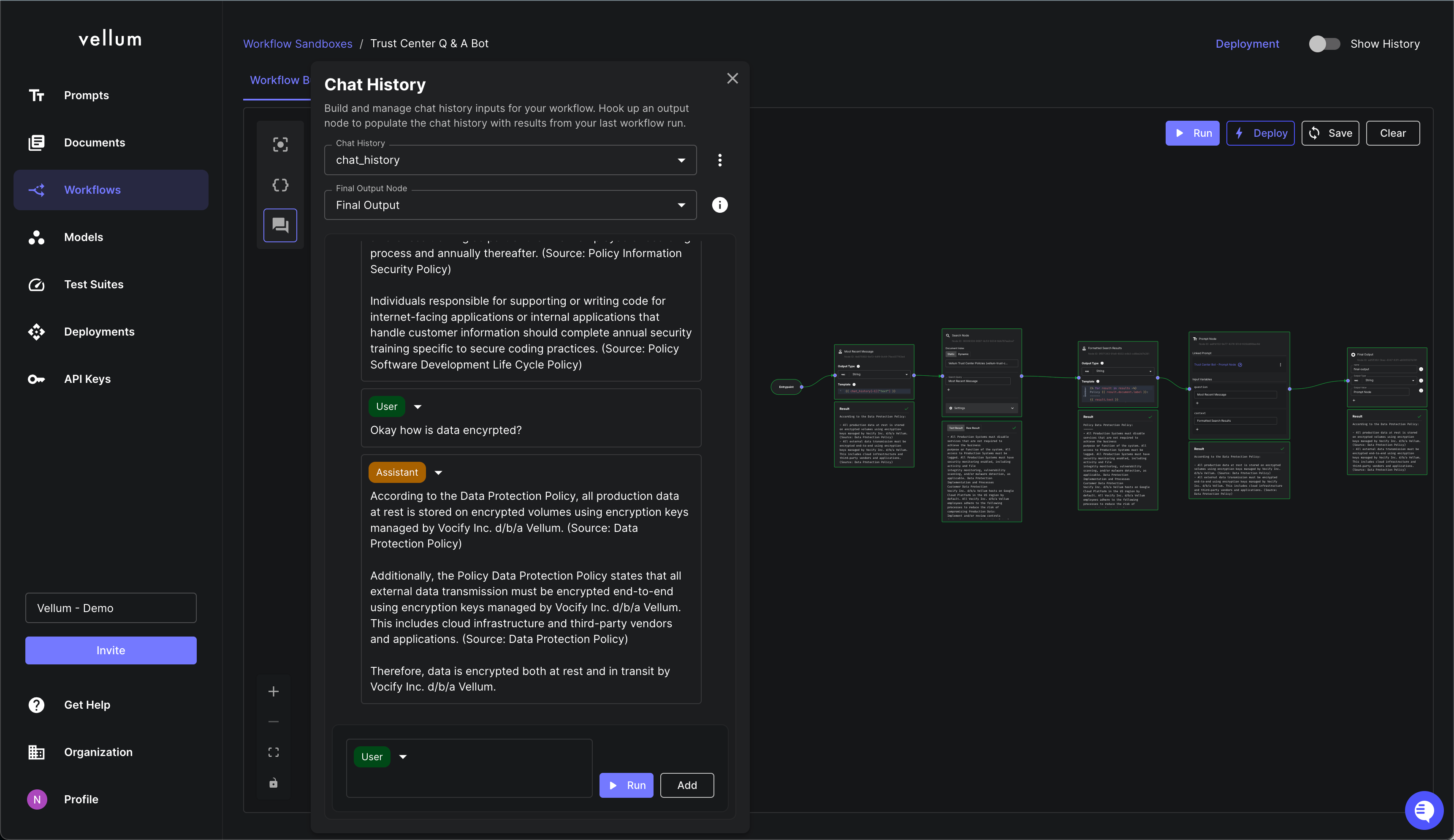Click the Invite button
The height and width of the screenshot is (840, 1454).
[111, 651]
